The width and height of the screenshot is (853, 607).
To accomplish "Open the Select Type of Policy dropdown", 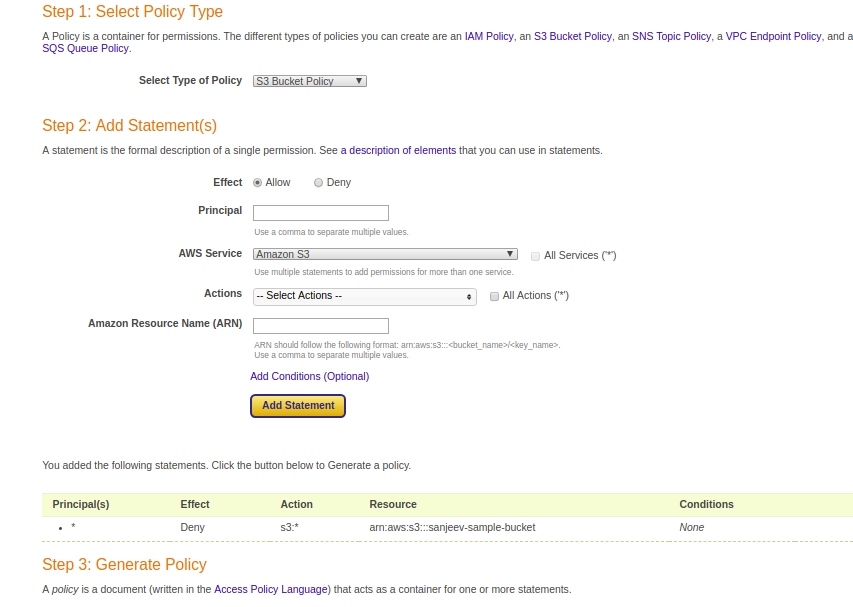I will pyautogui.click(x=310, y=81).
